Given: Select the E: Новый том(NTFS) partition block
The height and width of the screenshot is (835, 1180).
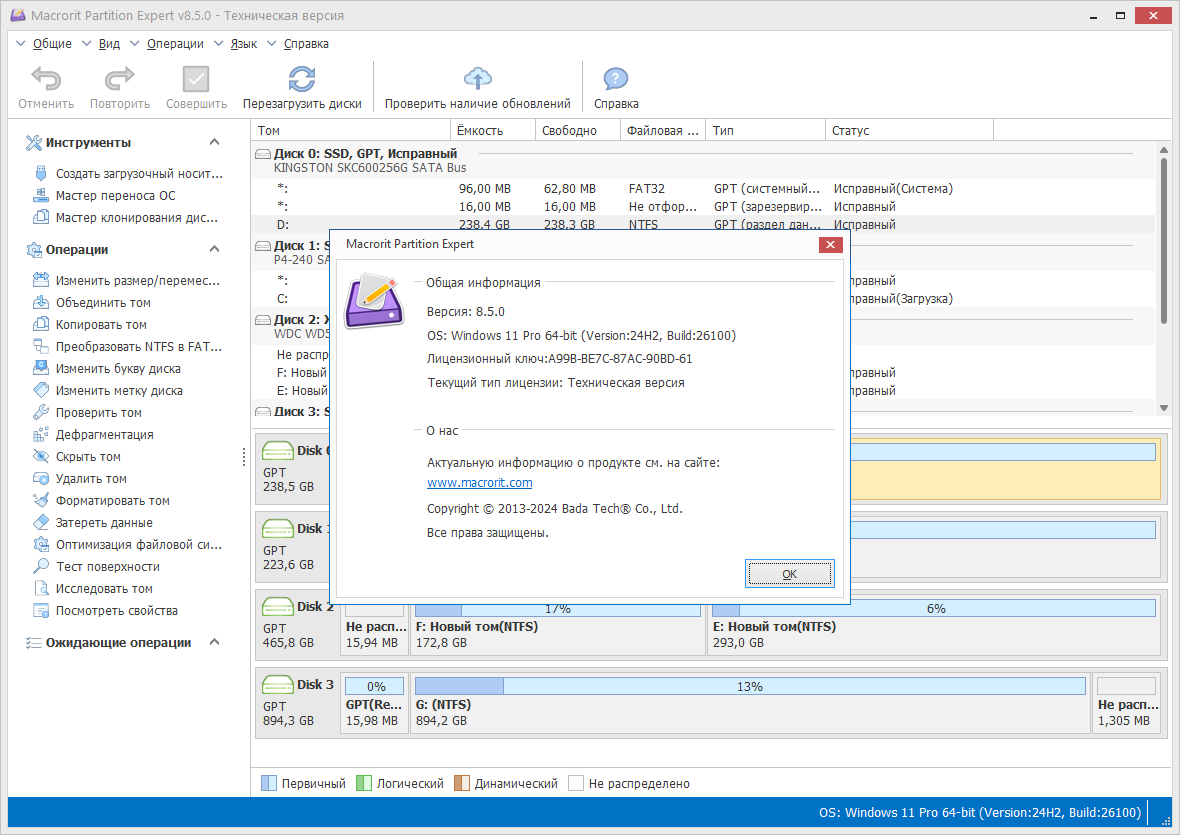Looking at the screenshot, I should point(933,627).
